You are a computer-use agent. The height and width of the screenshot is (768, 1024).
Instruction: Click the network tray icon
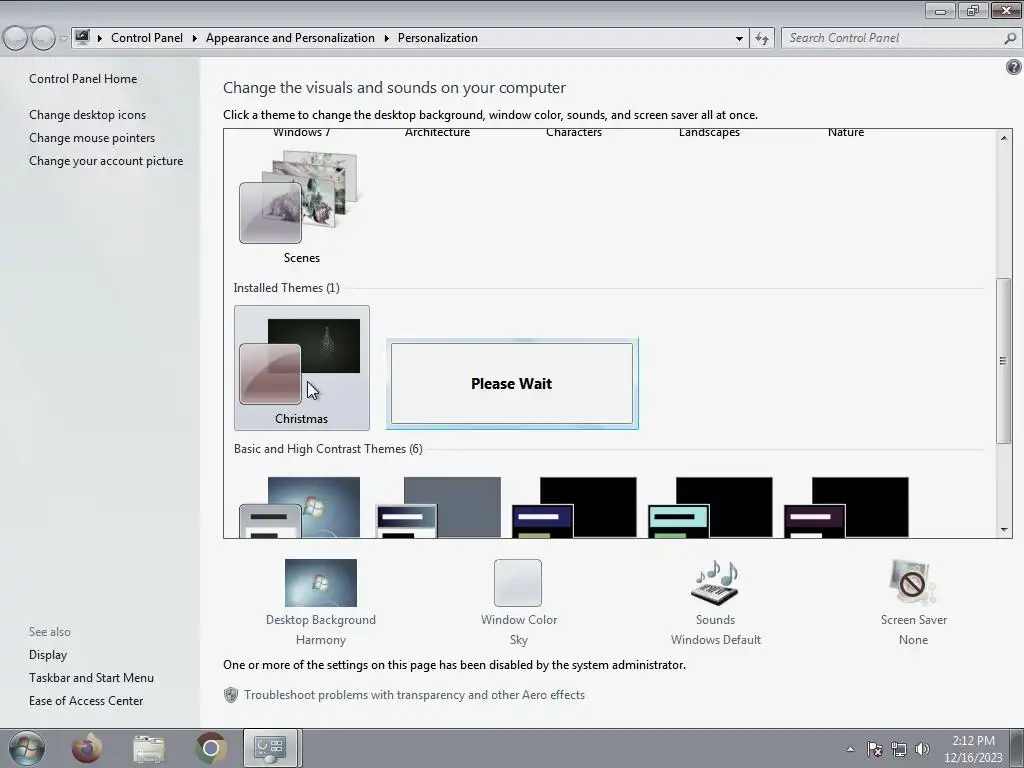point(899,749)
